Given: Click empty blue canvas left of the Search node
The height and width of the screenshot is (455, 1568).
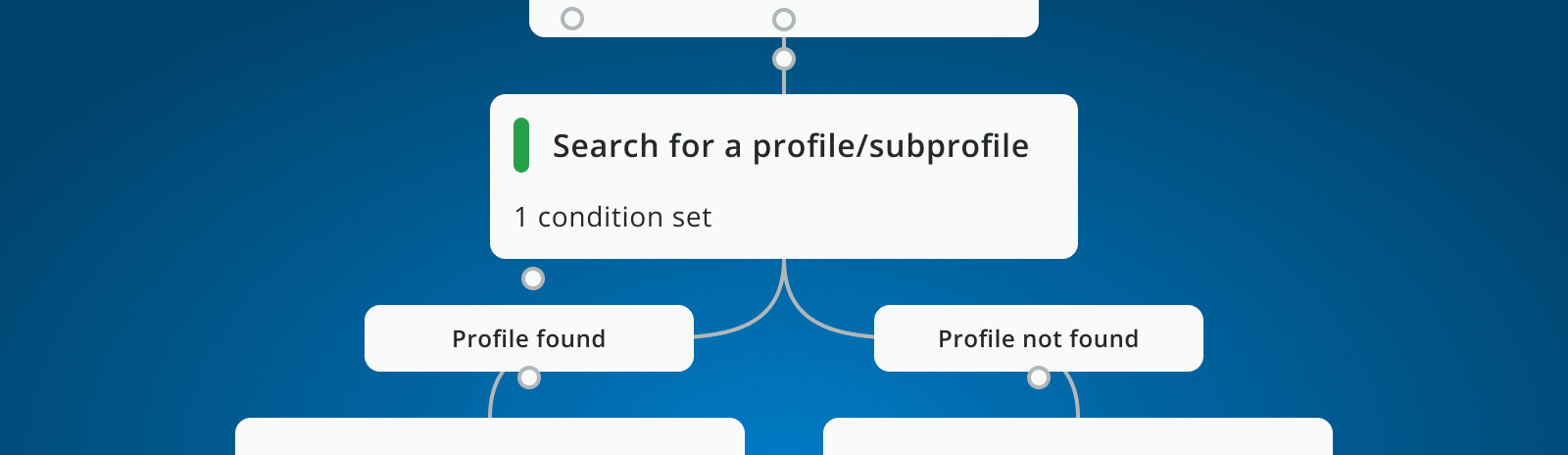Looking at the screenshot, I should pyautogui.click(x=245, y=177).
